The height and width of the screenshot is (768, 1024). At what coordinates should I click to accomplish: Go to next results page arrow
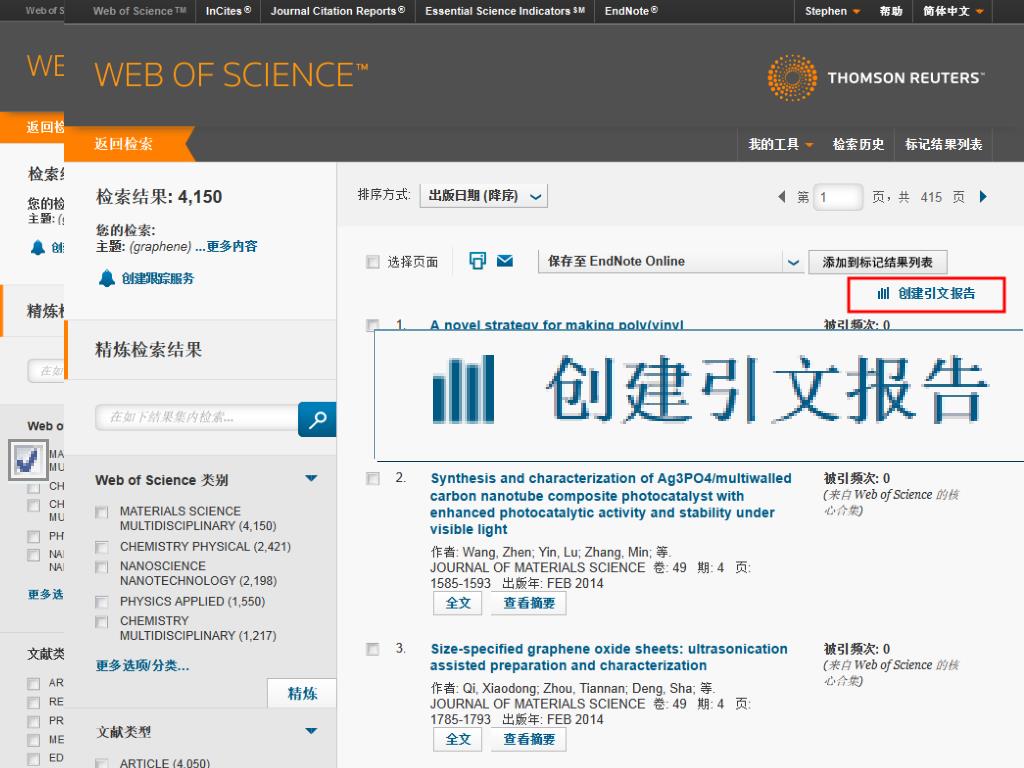tap(983, 197)
